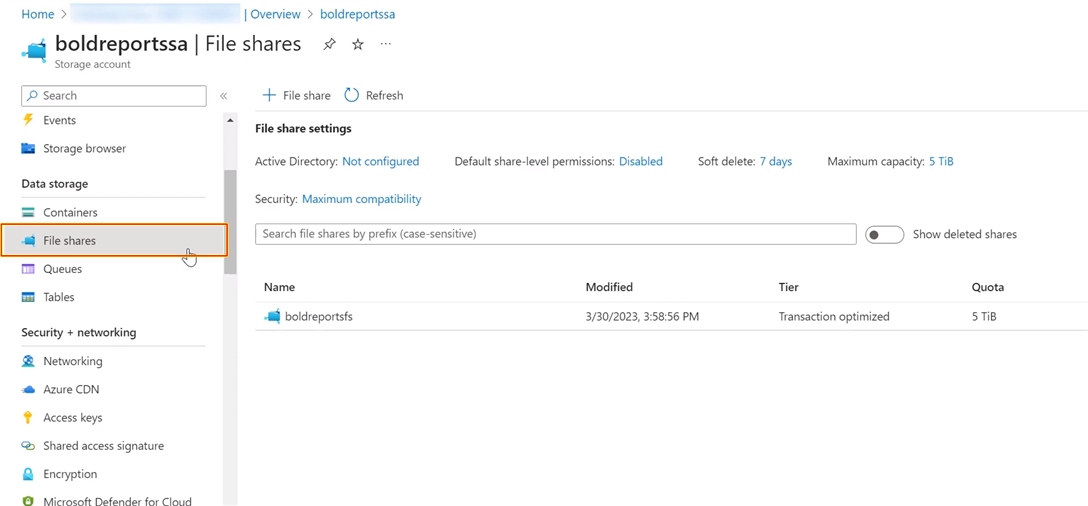Click the boldreportssa breadcrumb link
The height and width of the screenshot is (506, 1088).
(357, 14)
